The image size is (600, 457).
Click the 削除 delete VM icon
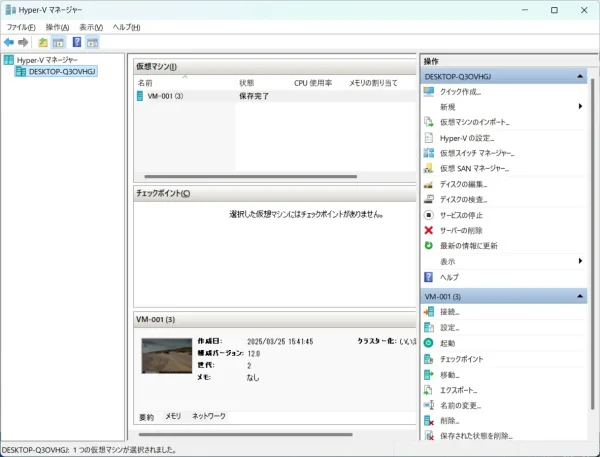point(429,421)
